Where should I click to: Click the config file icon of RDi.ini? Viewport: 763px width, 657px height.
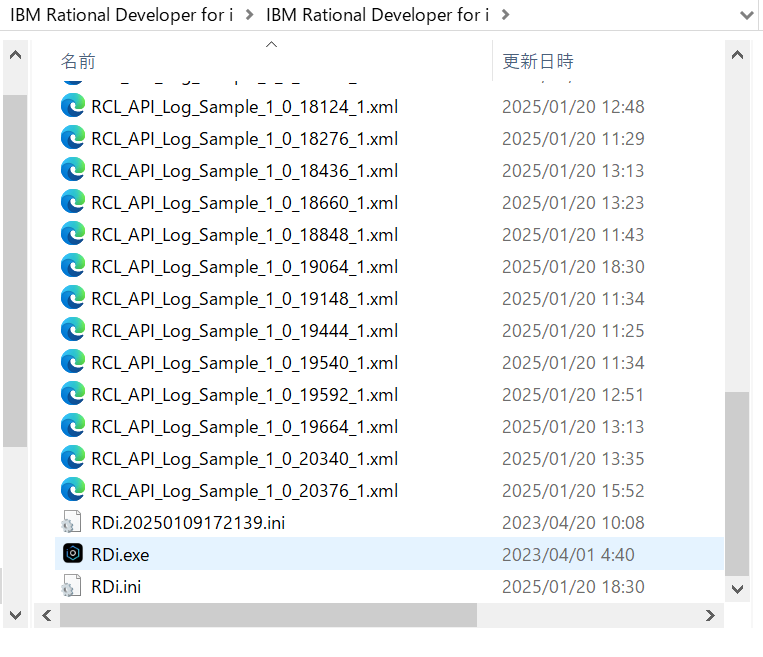pyautogui.click(x=72, y=586)
